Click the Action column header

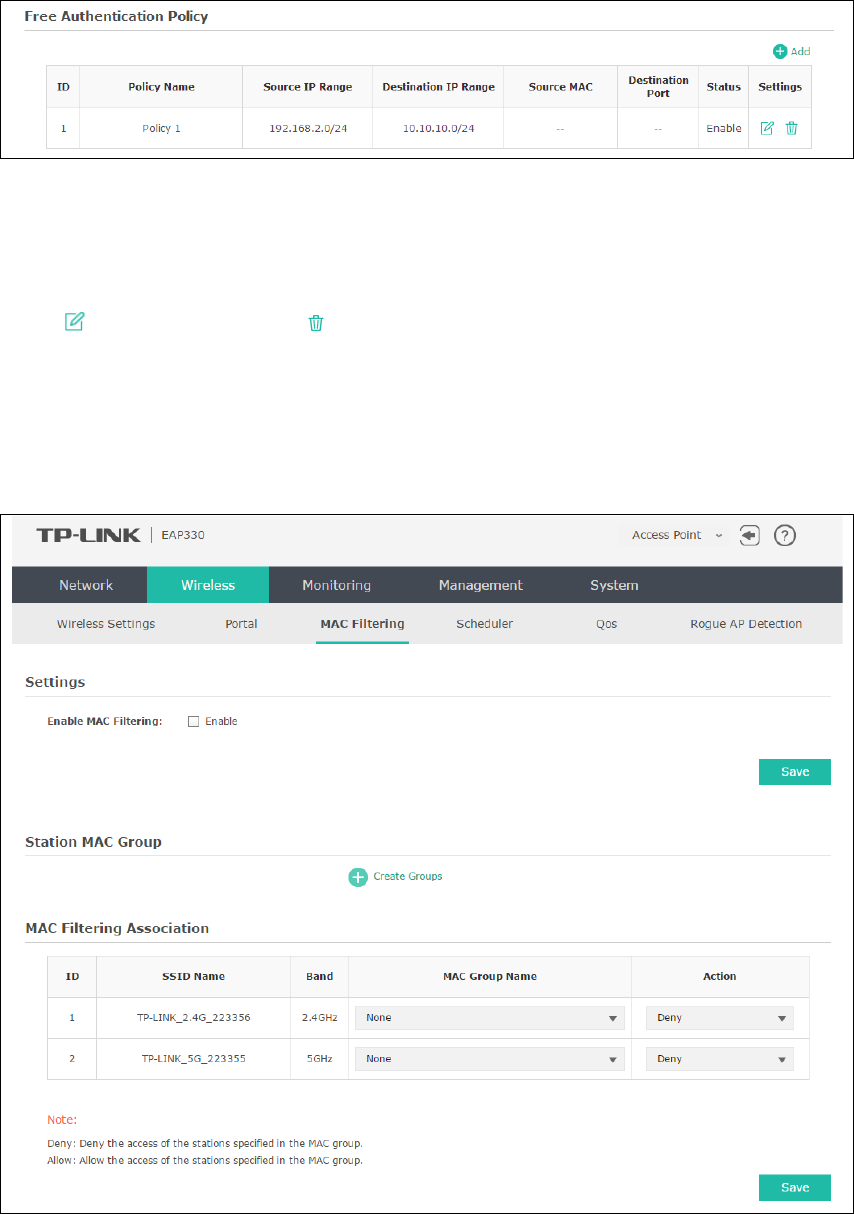click(720, 977)
